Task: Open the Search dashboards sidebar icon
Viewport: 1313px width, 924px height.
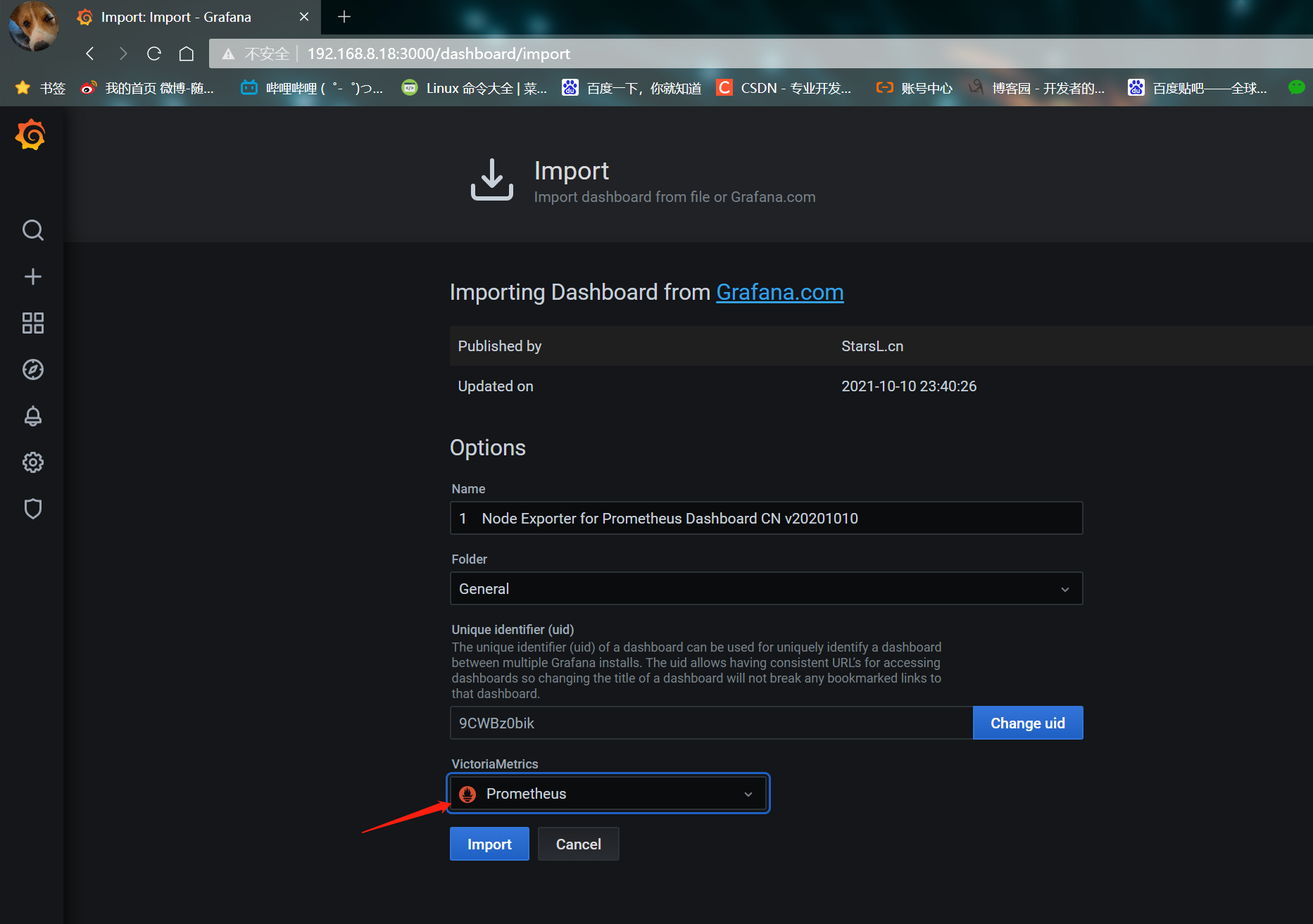Action: (32, 230)
